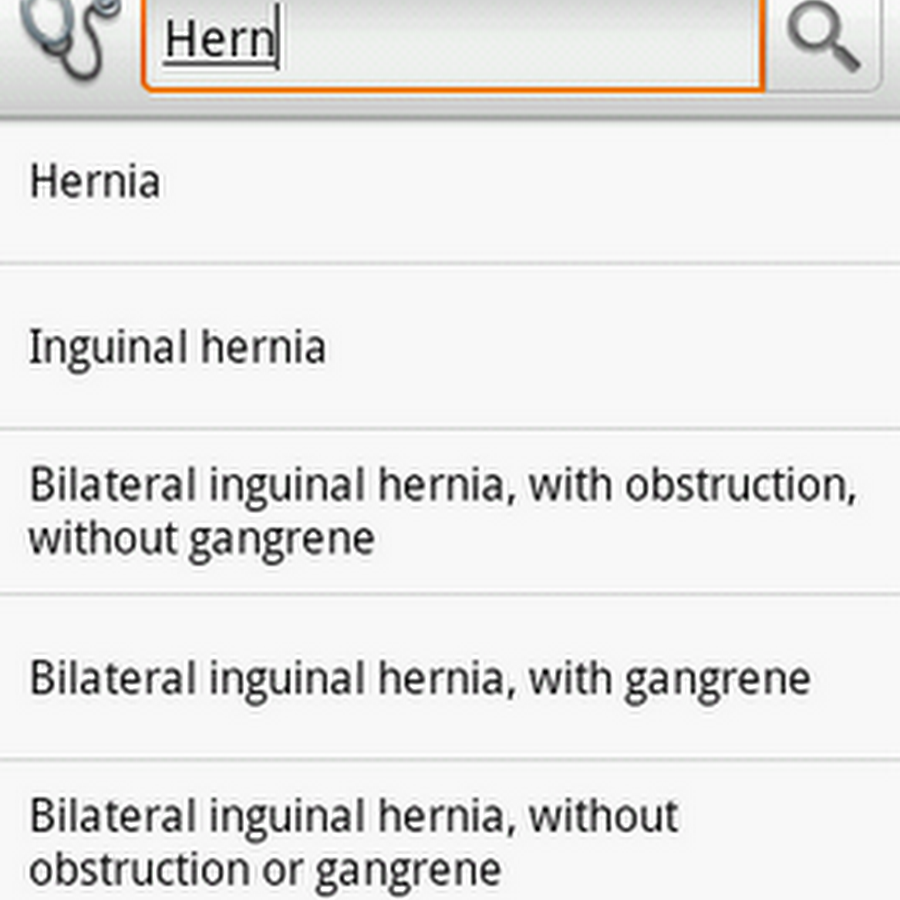Viewport: 900px width, 900px height.
Task: Tap the second suggestion, Inguinal hernia
Action: pos(450,348)
